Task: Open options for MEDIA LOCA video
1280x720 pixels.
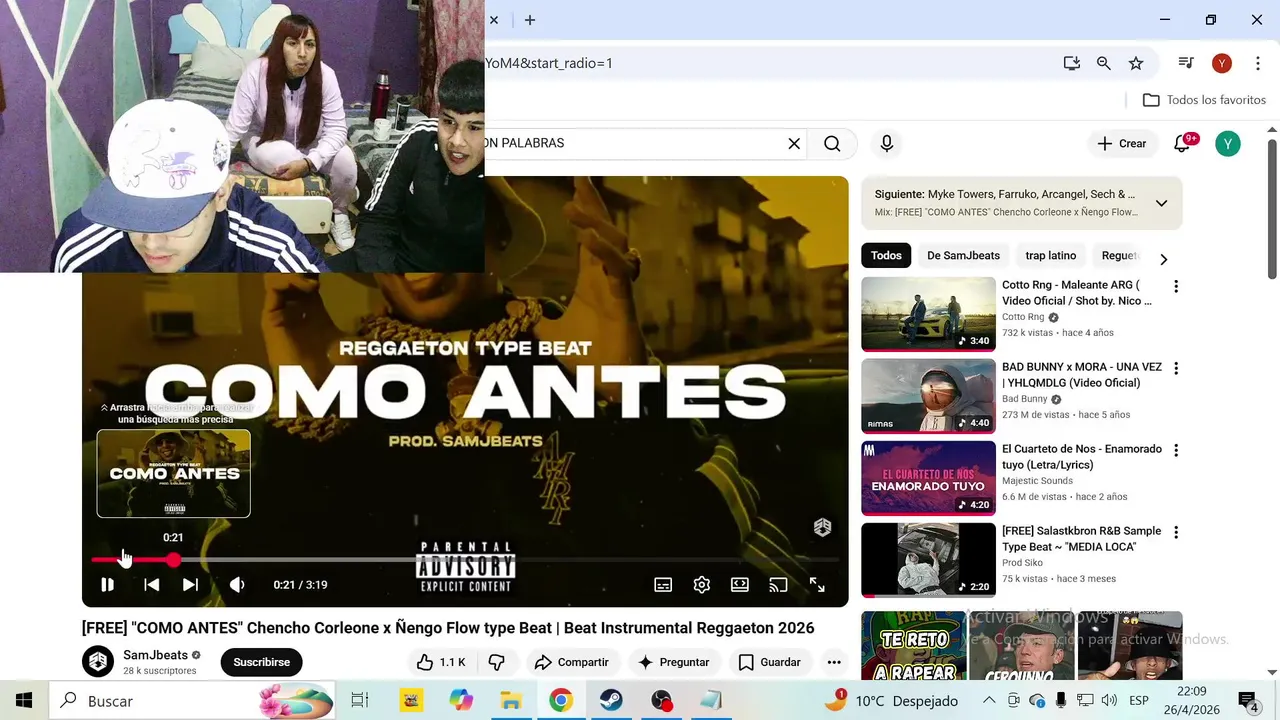Action: click(x=1176, y=532)
